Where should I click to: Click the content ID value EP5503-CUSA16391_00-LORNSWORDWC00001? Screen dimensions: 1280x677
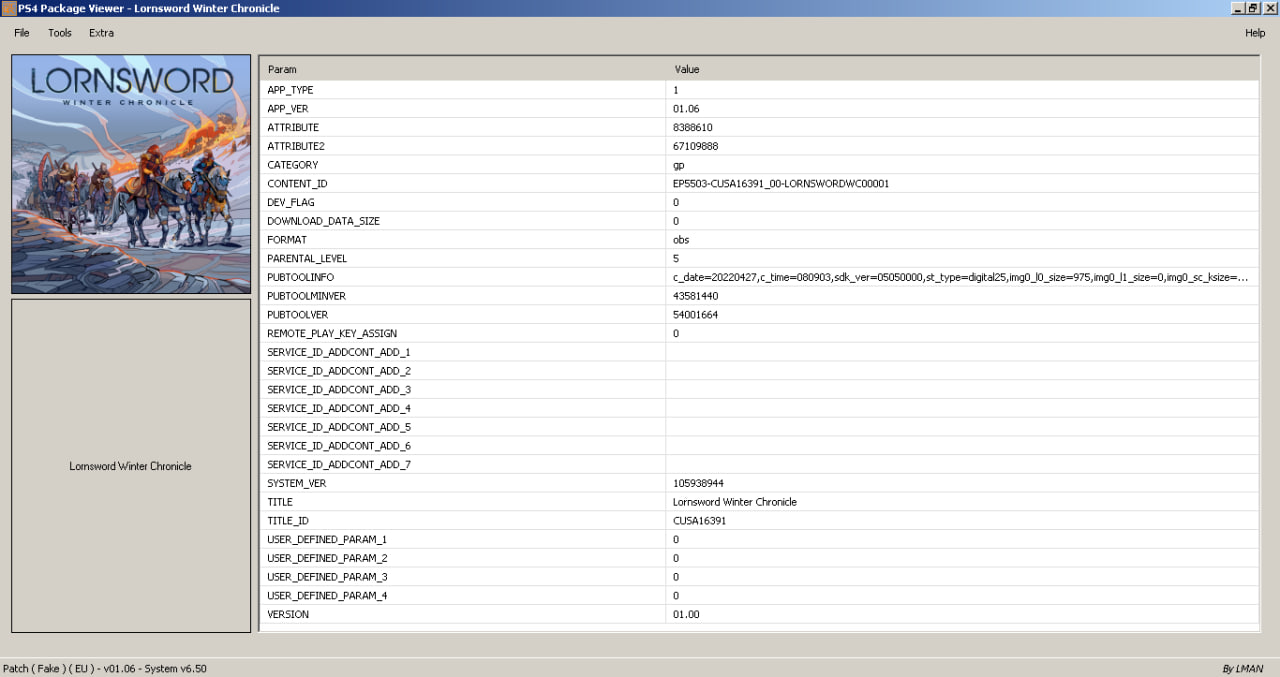(781, 184)
